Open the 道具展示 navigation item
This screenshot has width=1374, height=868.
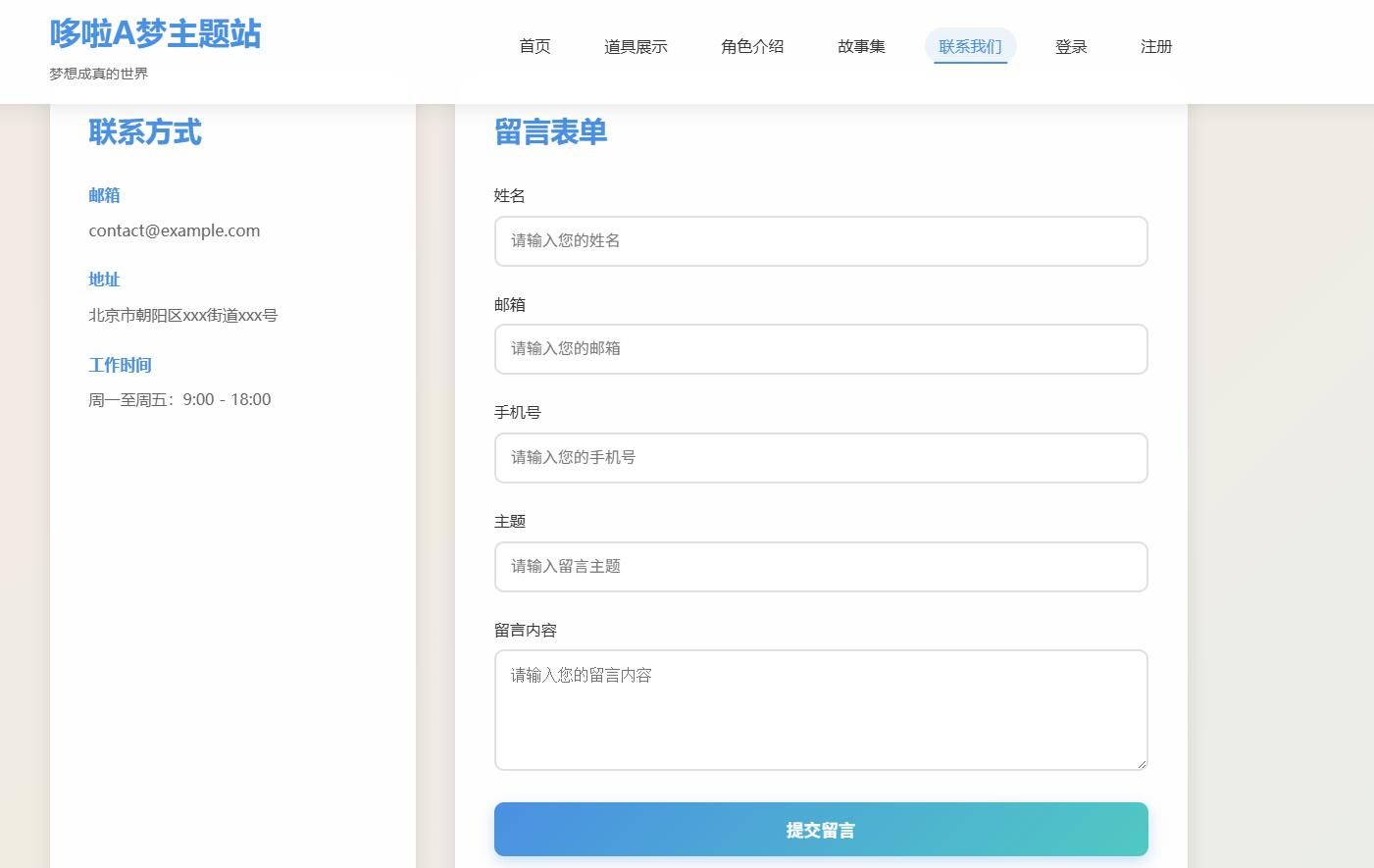(x=636, y=46)
